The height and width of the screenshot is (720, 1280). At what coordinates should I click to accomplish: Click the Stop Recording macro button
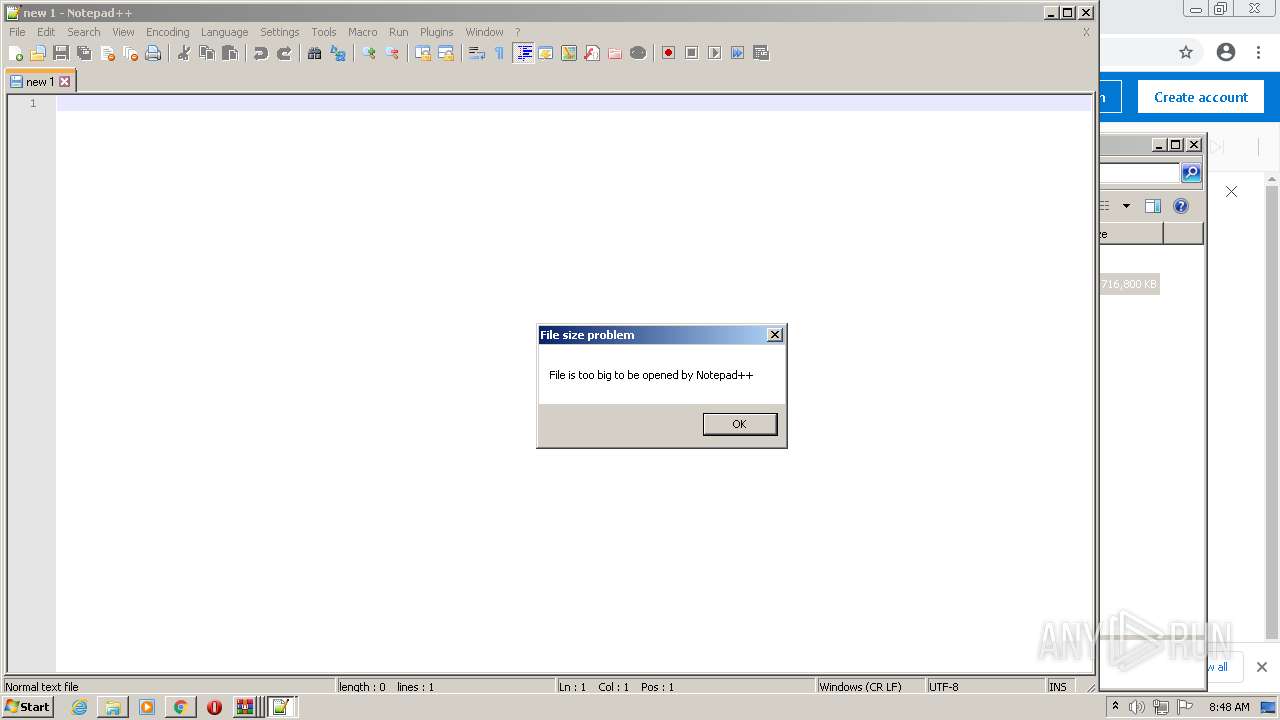691,53
